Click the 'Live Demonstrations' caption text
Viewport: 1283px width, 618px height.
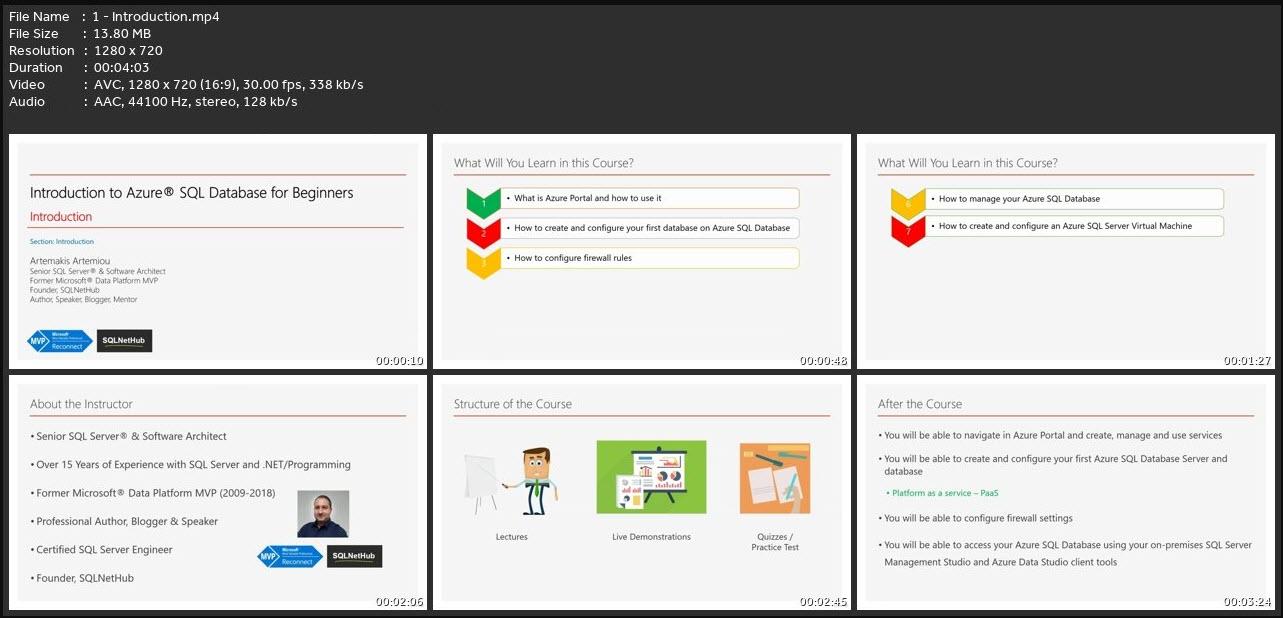coord(651,537)
